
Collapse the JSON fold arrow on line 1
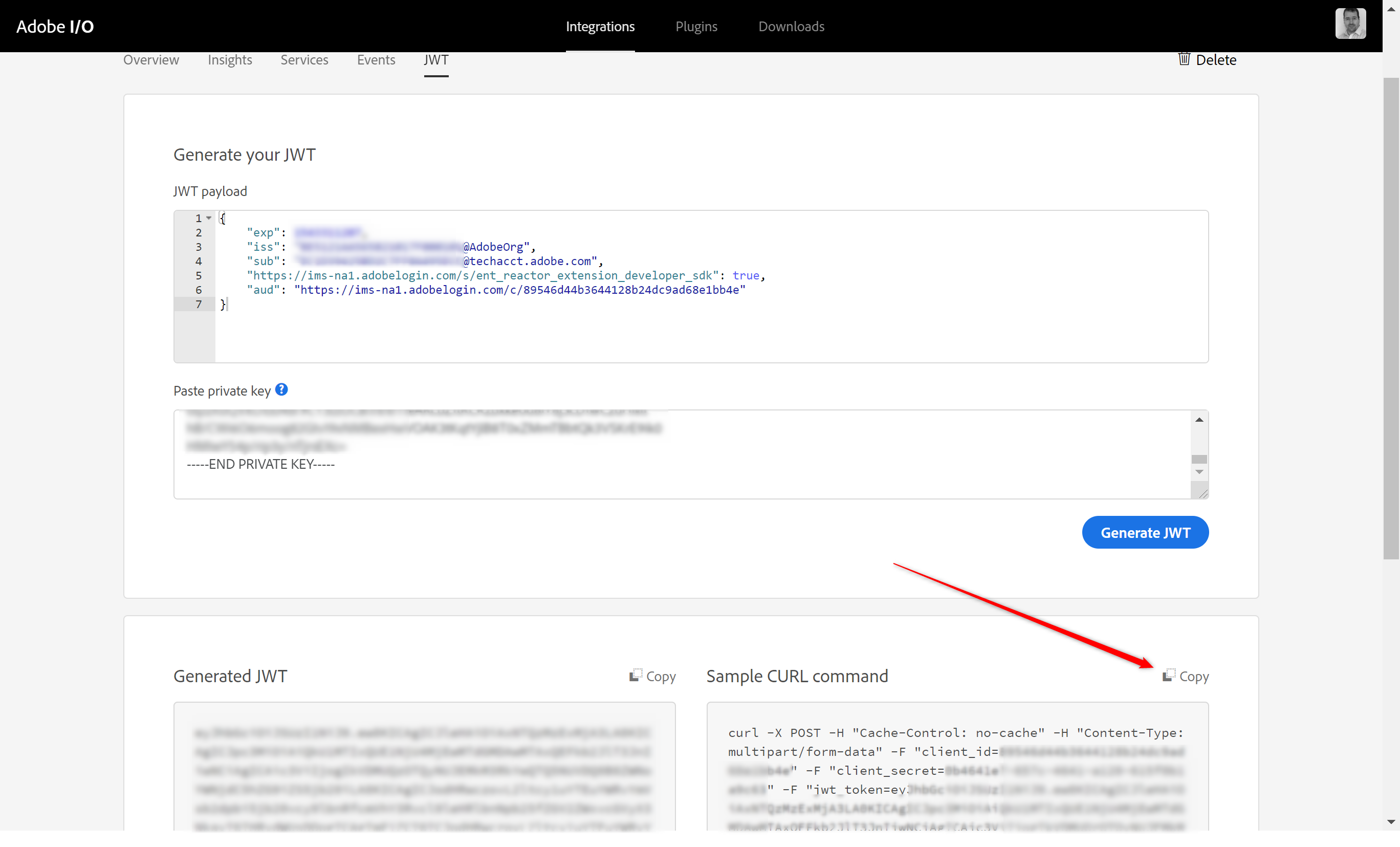coord(209,219)
